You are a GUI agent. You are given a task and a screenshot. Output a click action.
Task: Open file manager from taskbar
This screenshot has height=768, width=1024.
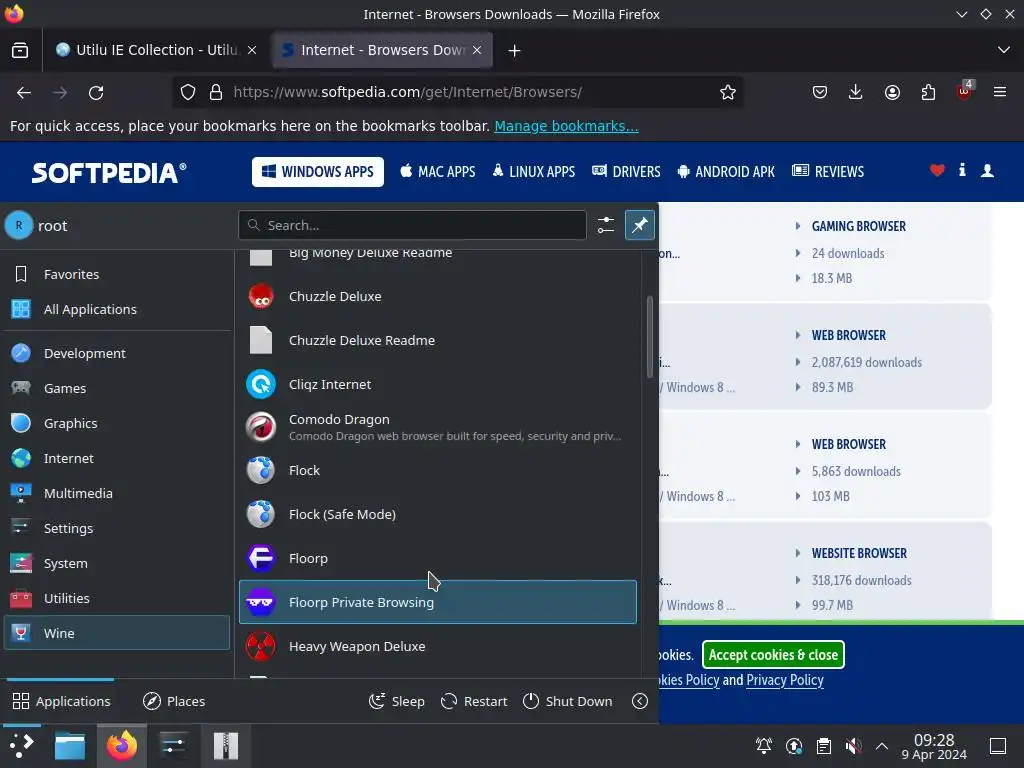coord(70,746)
